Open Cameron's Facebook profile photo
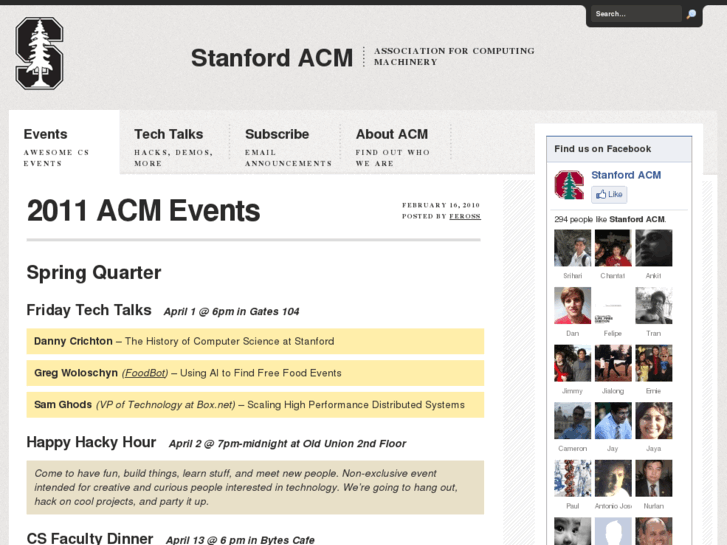 tap(572, 421)
